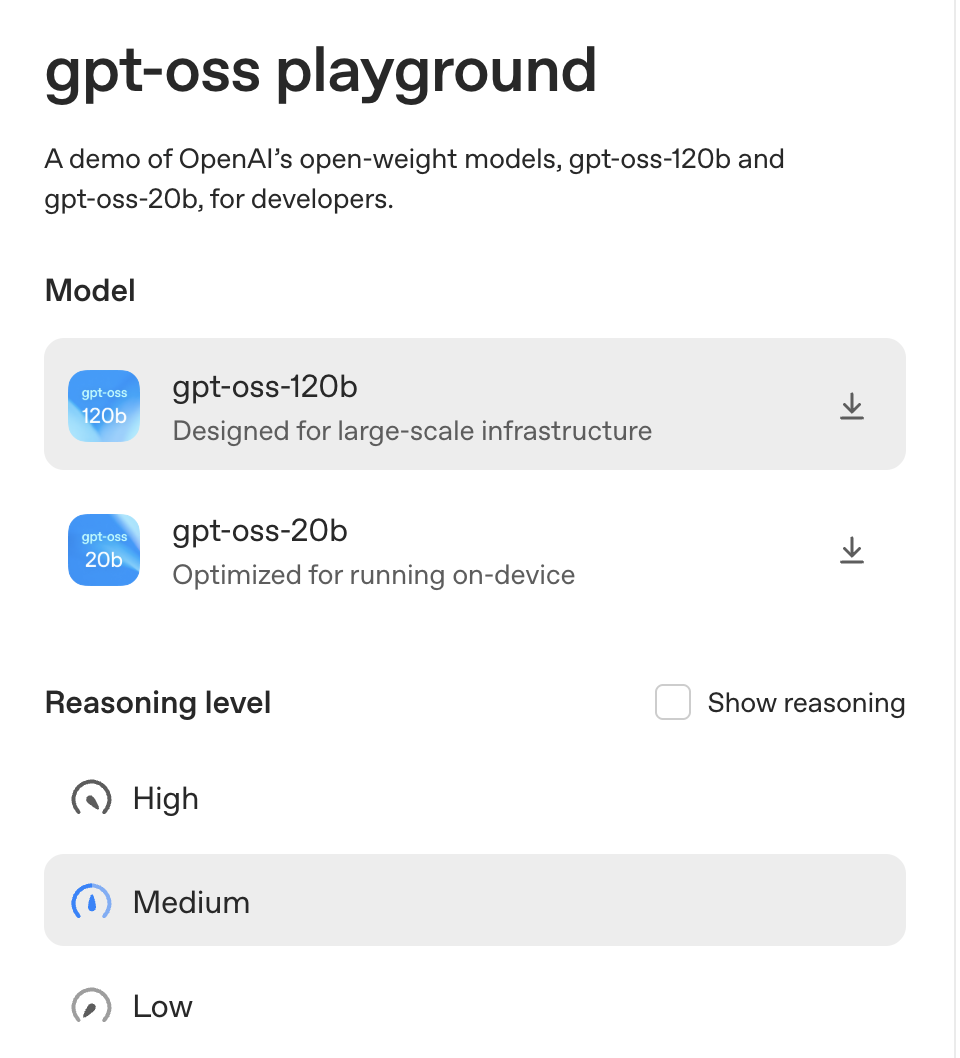The height and width of the screenshot is (1058, 960).
Task: Click the 'Reasoning level' section label
Action: tap(158, 703)
